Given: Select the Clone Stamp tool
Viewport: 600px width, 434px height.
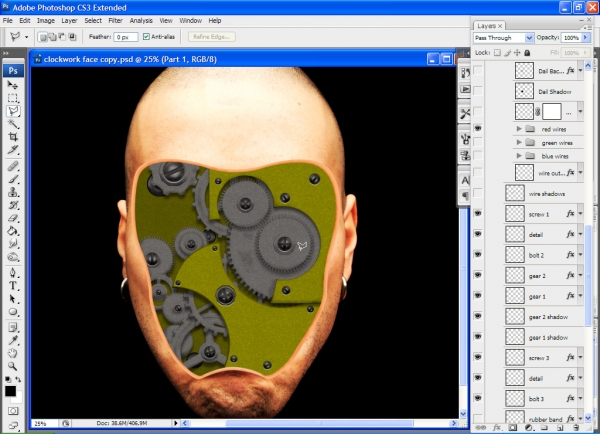Looking at the screenshot, I should [x=13, y=192].
